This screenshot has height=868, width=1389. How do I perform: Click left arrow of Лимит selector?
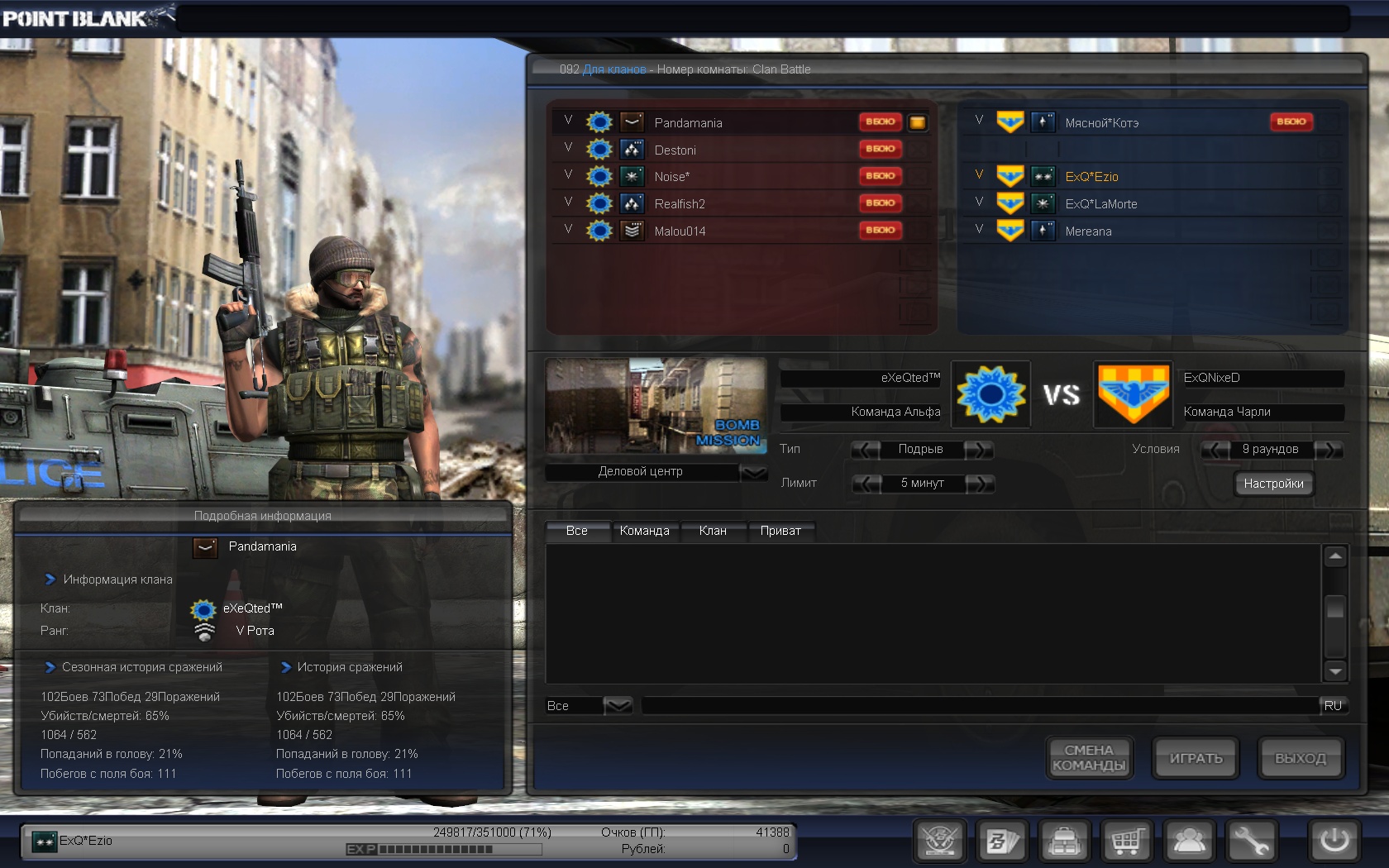(x=866, y=484)
